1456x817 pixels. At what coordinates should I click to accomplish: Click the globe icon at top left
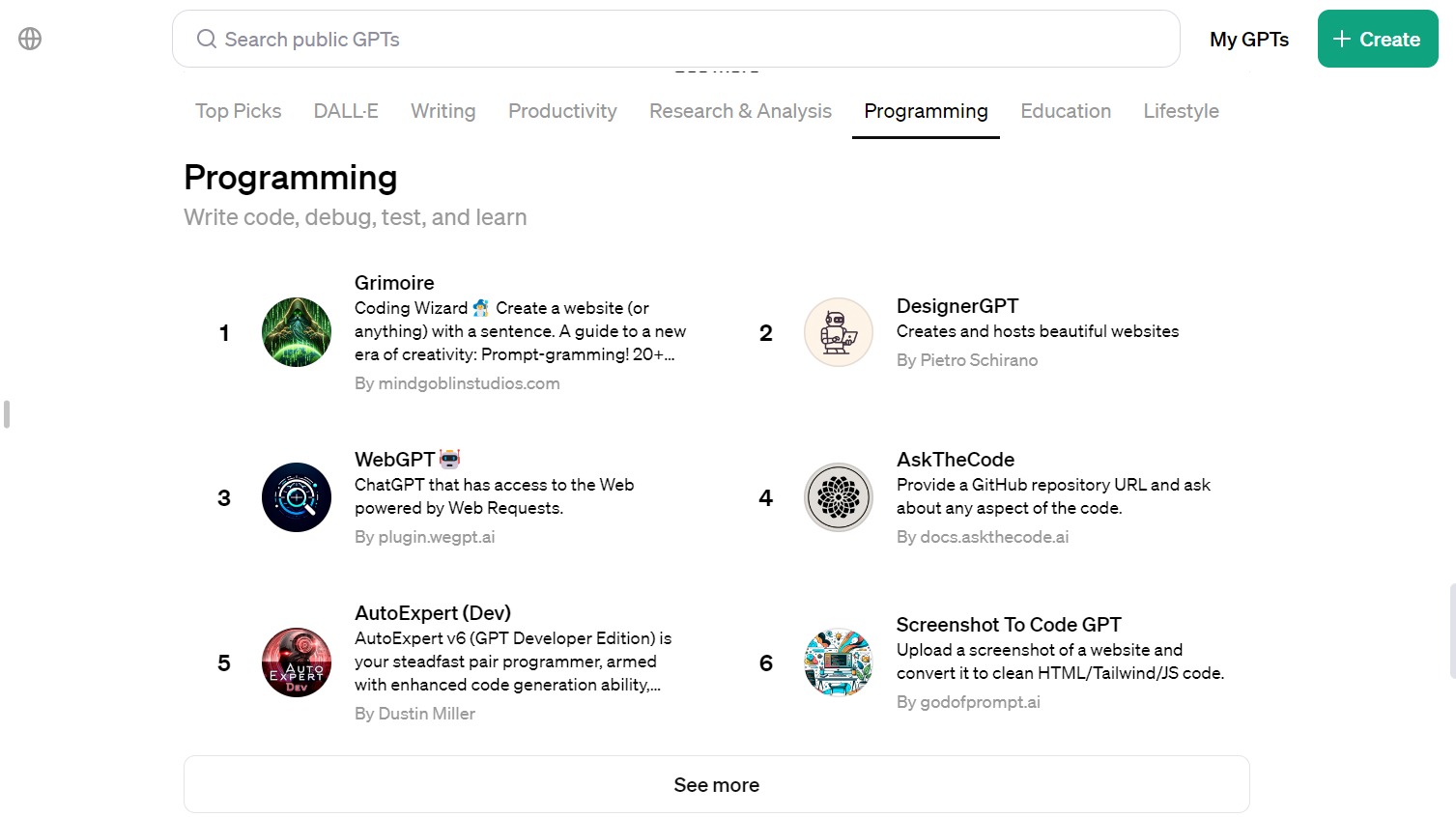click(x=30, y=39)
